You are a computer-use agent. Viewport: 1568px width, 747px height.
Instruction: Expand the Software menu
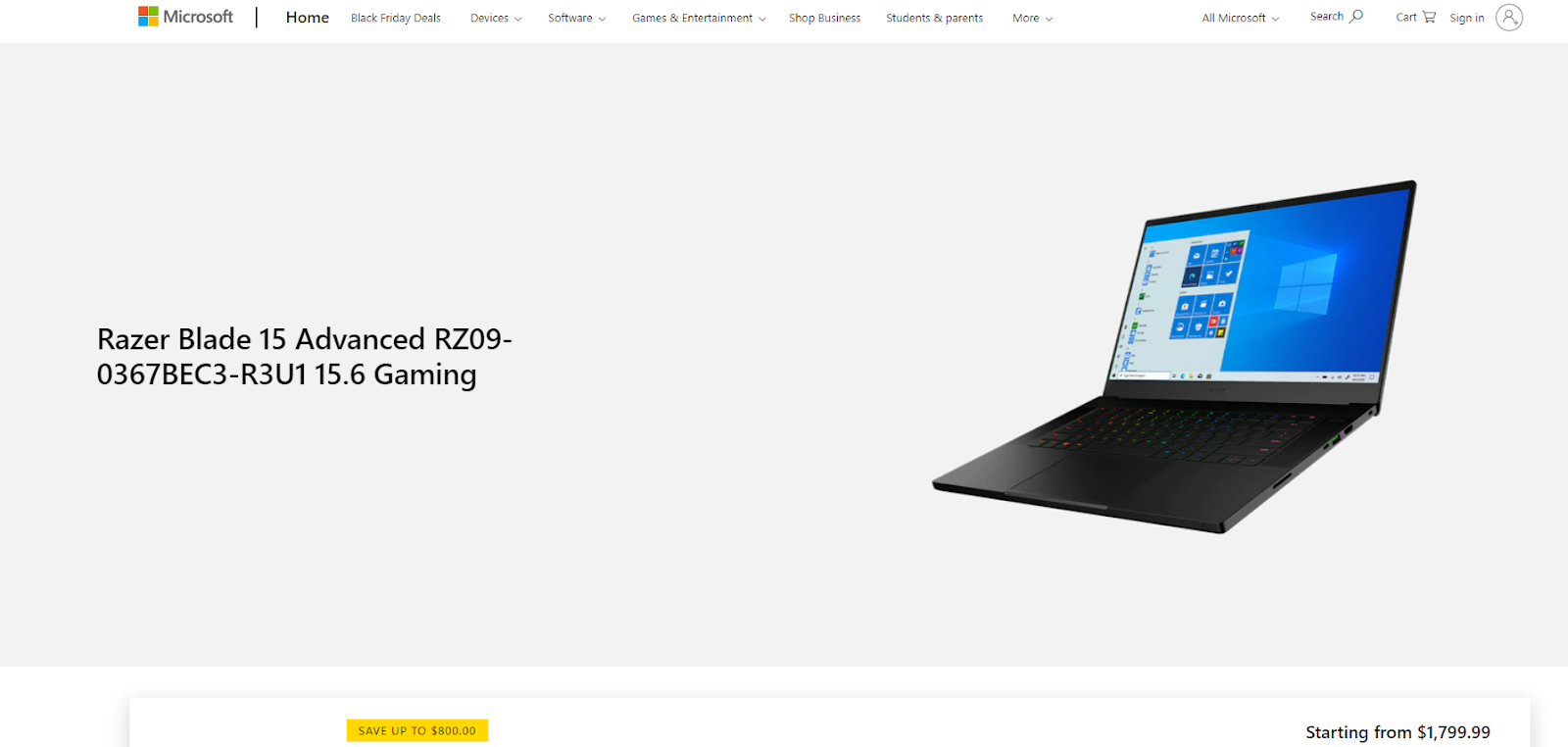click(576, 18)
